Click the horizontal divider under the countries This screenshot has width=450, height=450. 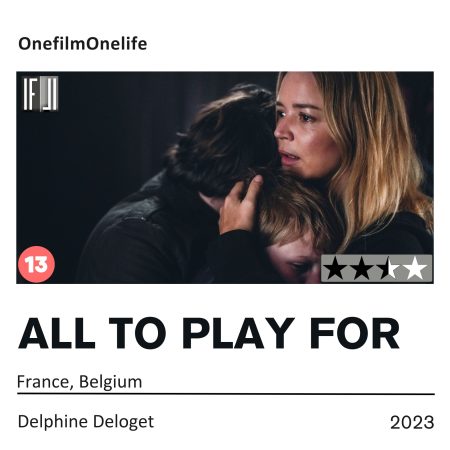226,394
